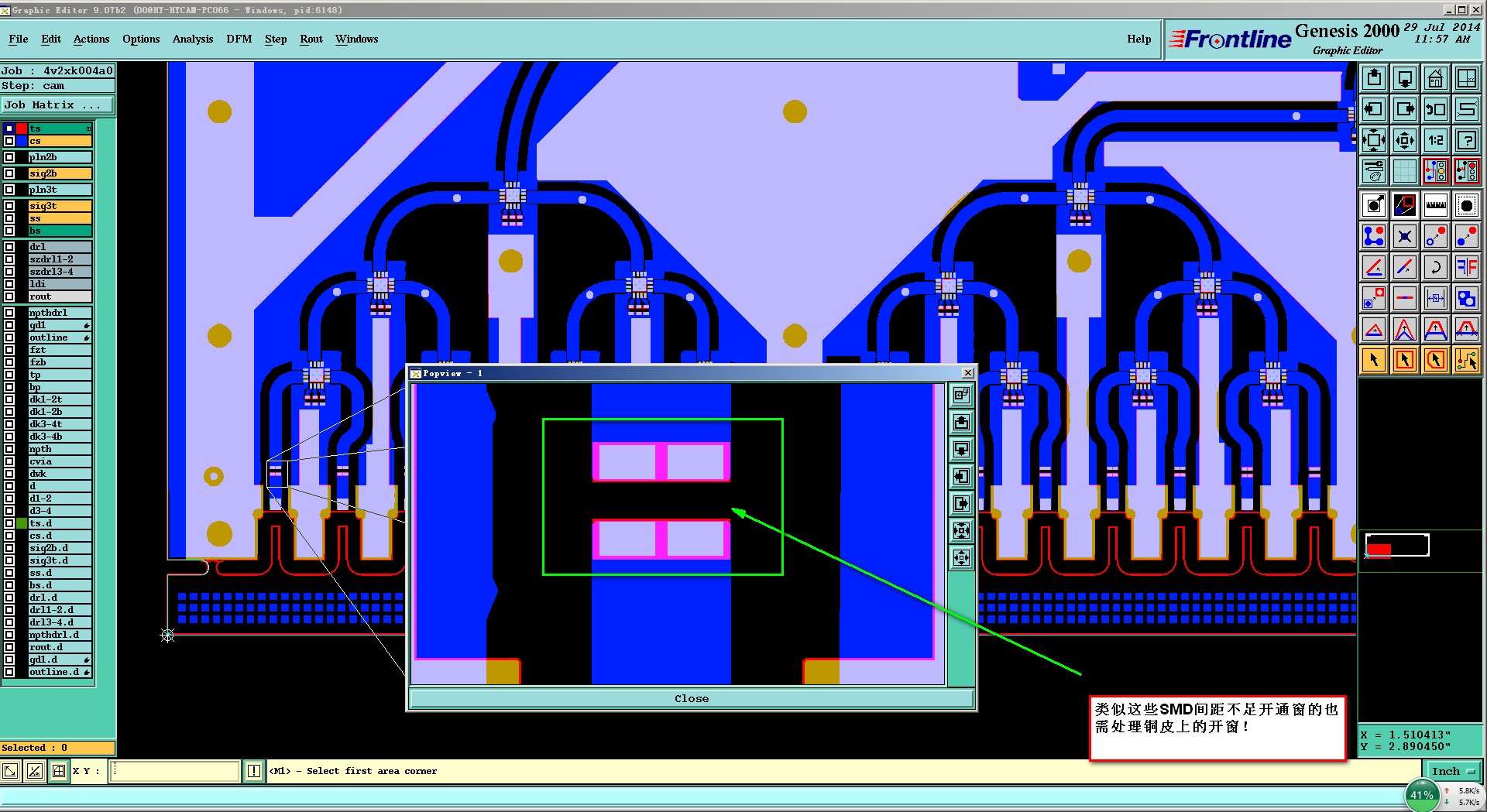Click the zoom in arrows-inward icon
The height and width of the screenshot is (812, 1487).
pyautogui.click(x=1374, y=140)
